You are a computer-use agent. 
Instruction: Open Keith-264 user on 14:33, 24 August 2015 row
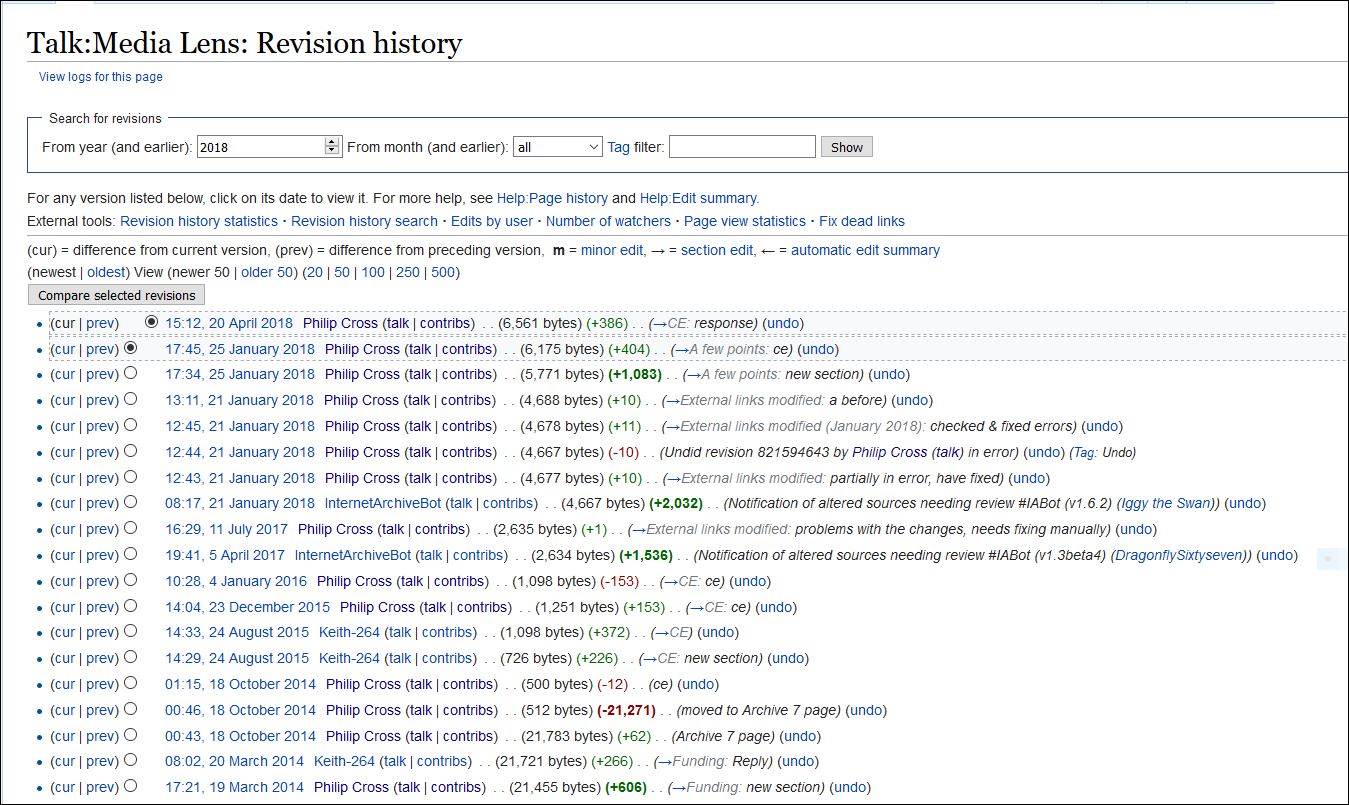[x=349, y=632]
